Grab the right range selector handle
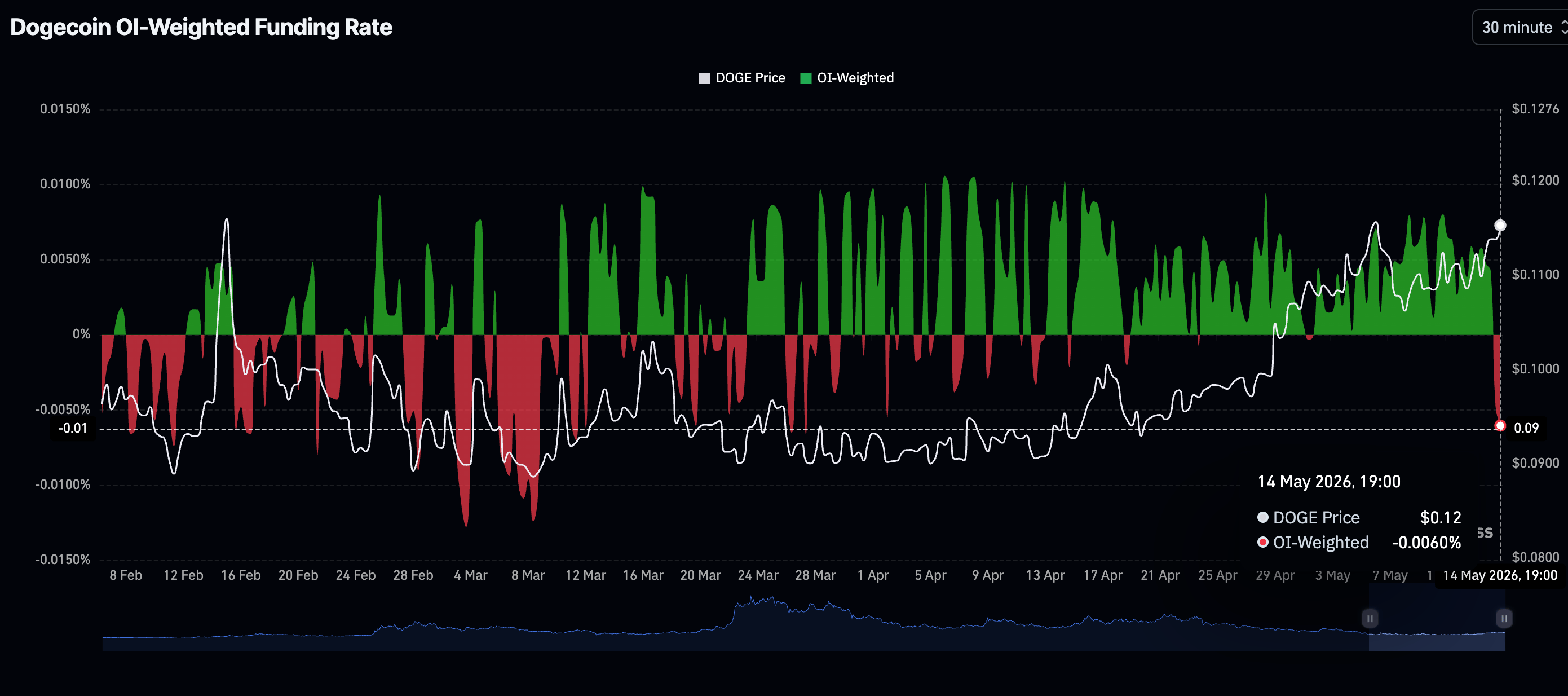Screen dimensions: 1568x696 [x=1504, y=619]
